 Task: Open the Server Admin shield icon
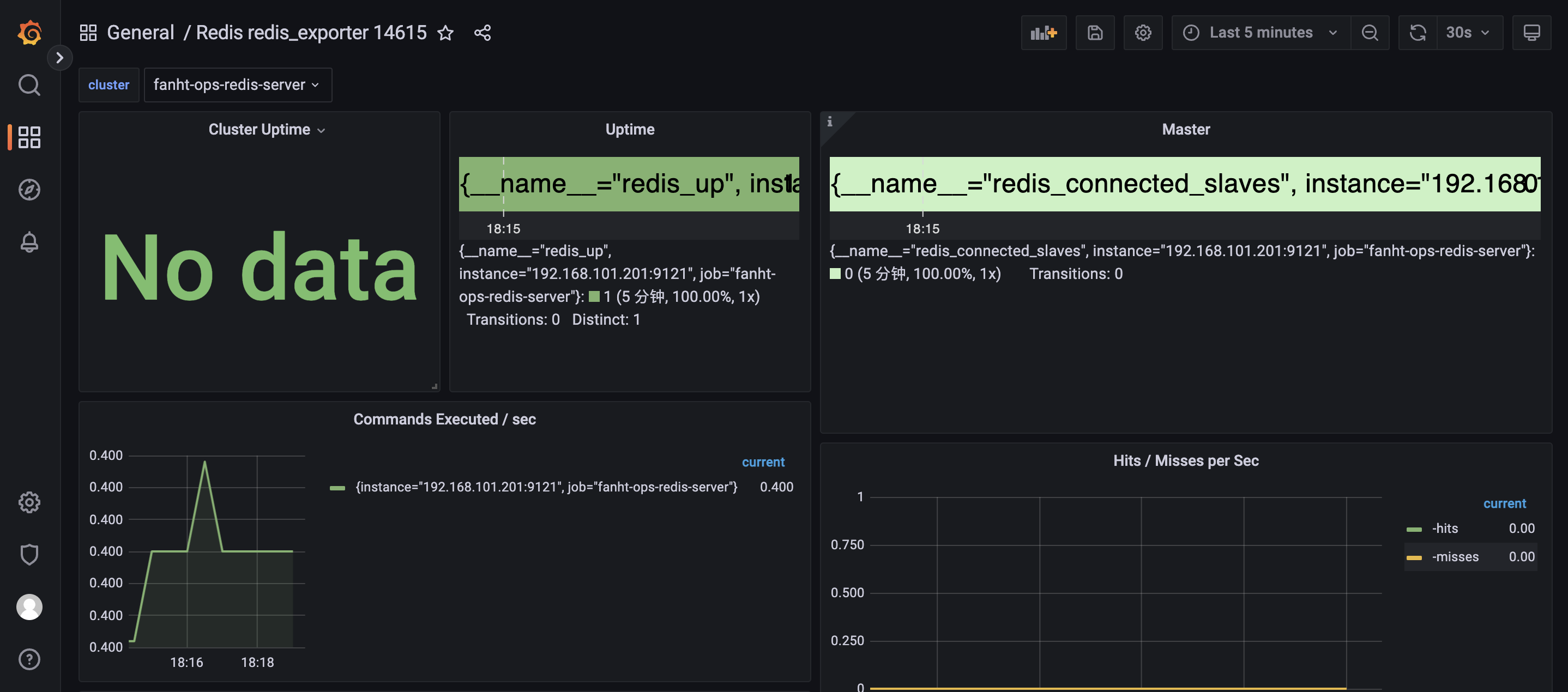(29, 555)
